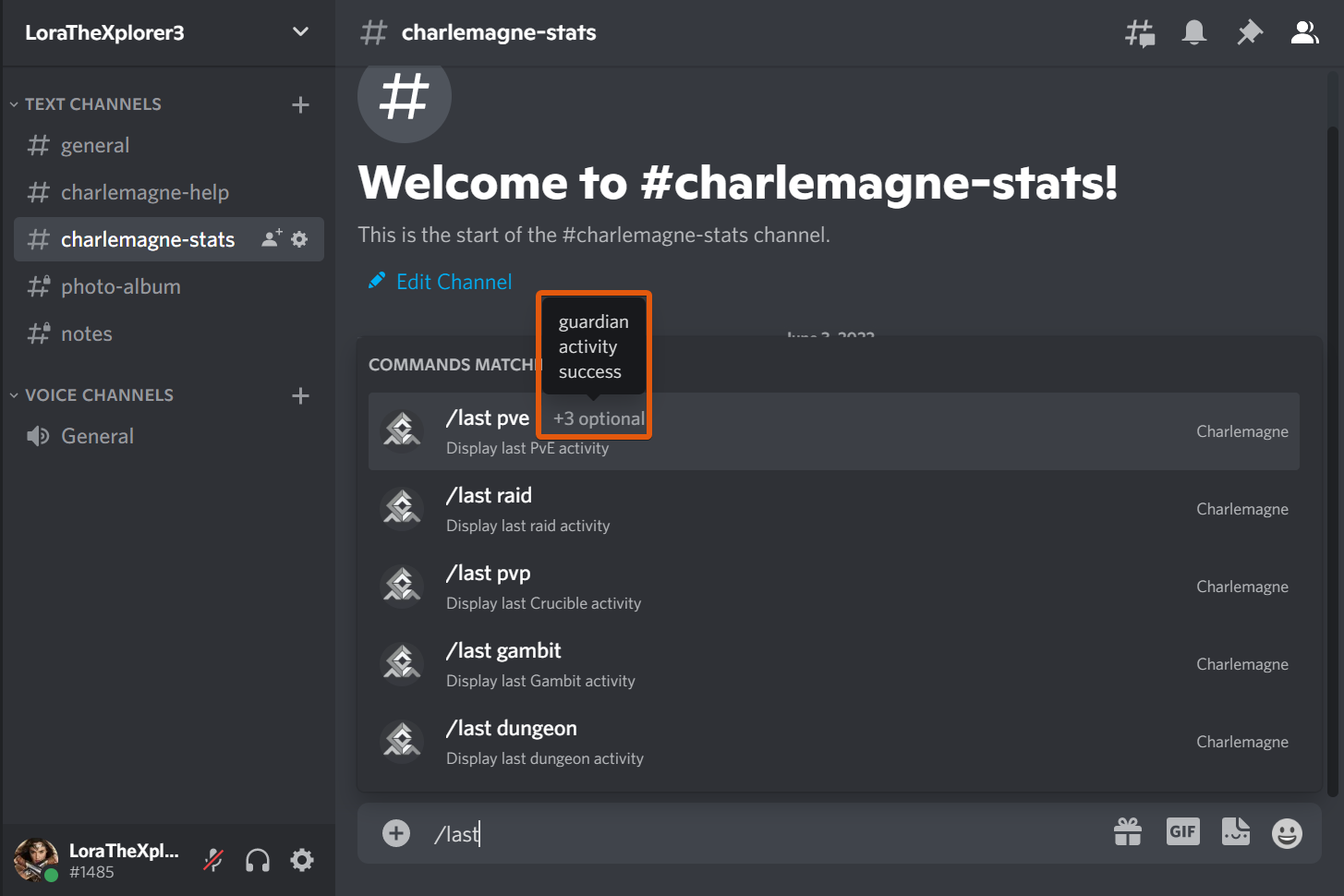Click LoraTheXpl... user avatar

(x=35, y=860)
